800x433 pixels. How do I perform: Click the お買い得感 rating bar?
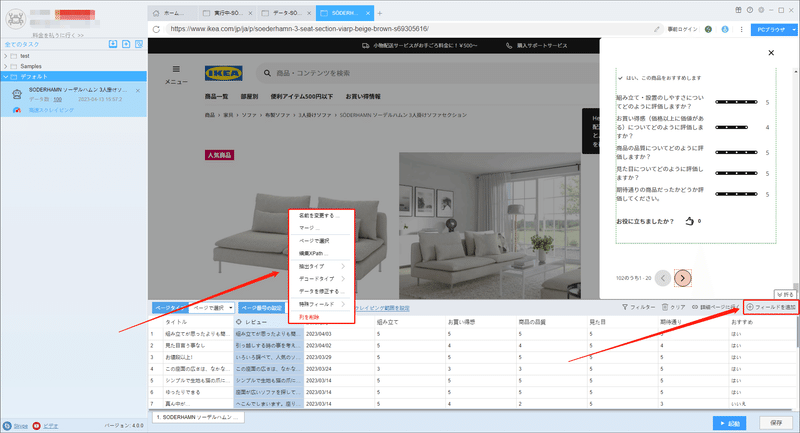tap(732, 127)
